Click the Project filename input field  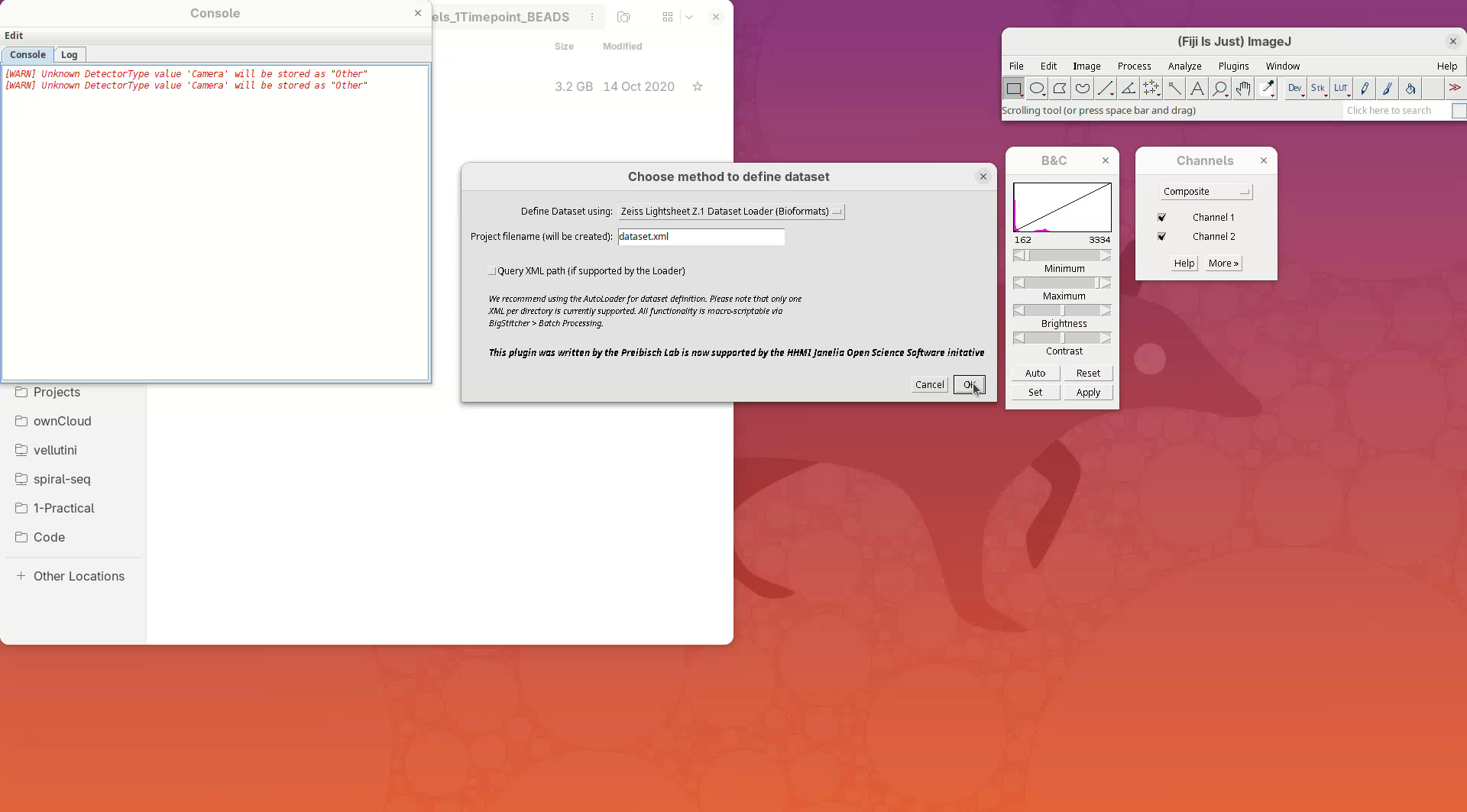(x=701, y=237)
